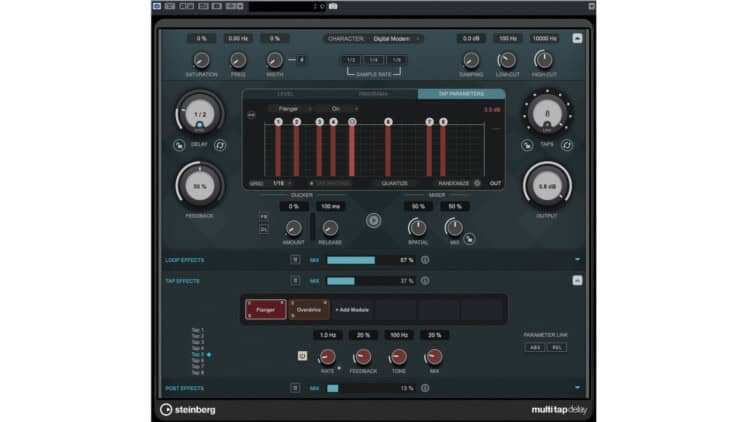Click the Steinberg logo
Image resolution: width=750 pixels, height=422 pixels.
pyautogui.click(x=188, y=409)
